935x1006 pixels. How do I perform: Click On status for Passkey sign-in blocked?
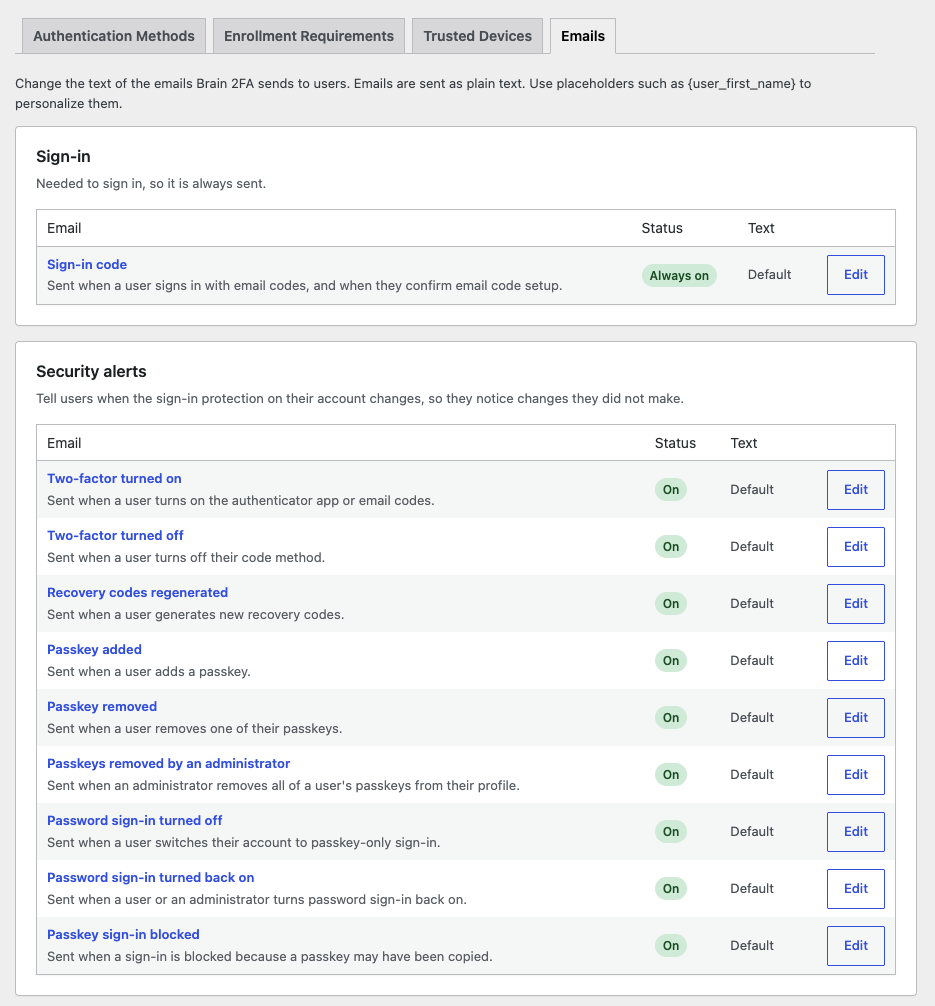pyautogui.click(x=671, y=946)
